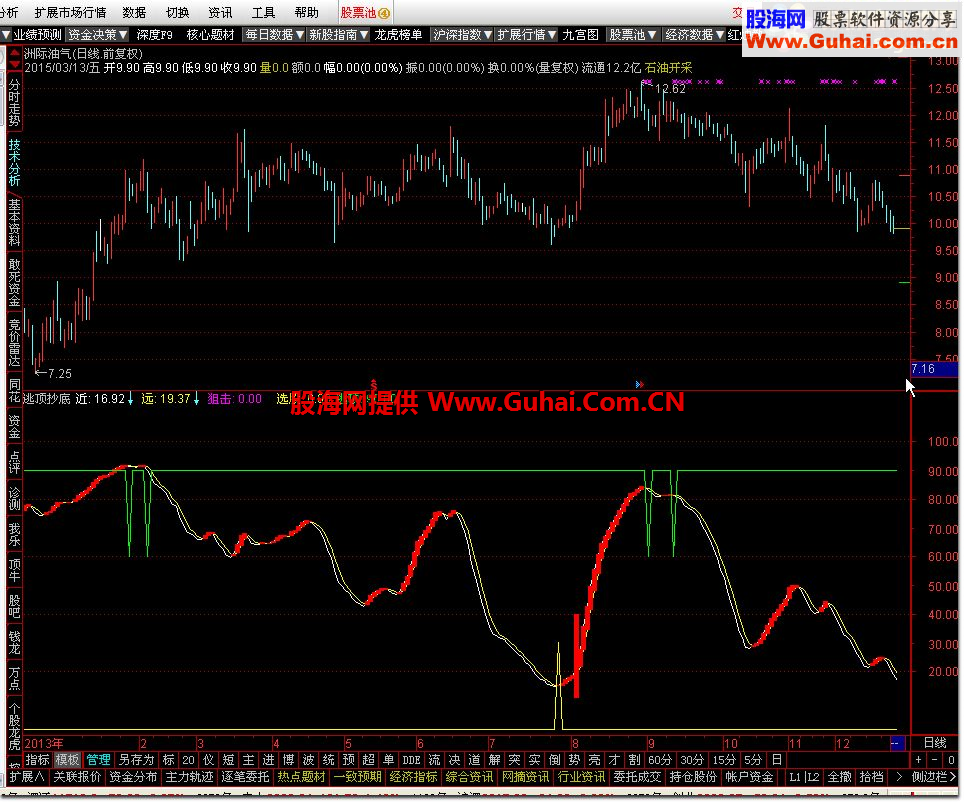This screenshot has width=964, height=802.
Task: Toggle the 短 indicator button
Action: tap(228, 760)
